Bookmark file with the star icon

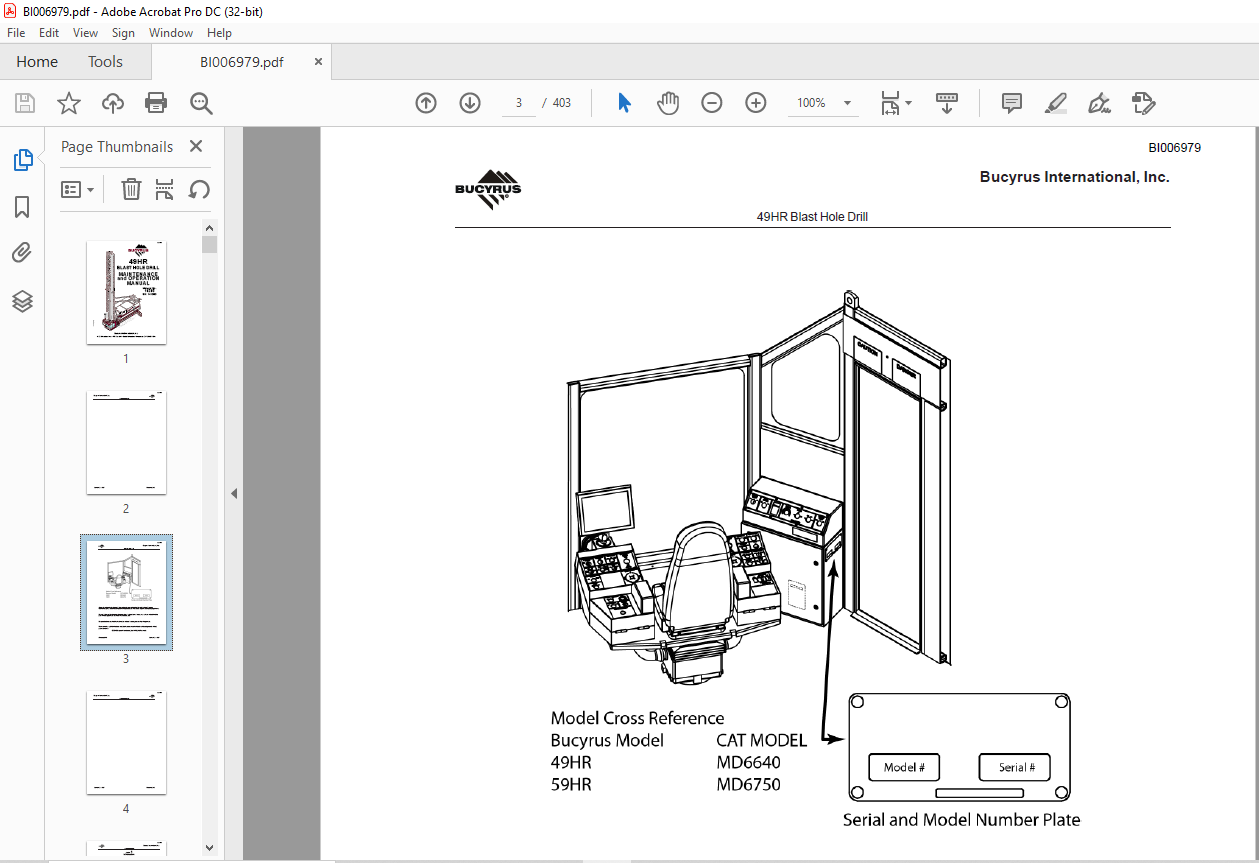pos(68,103)
